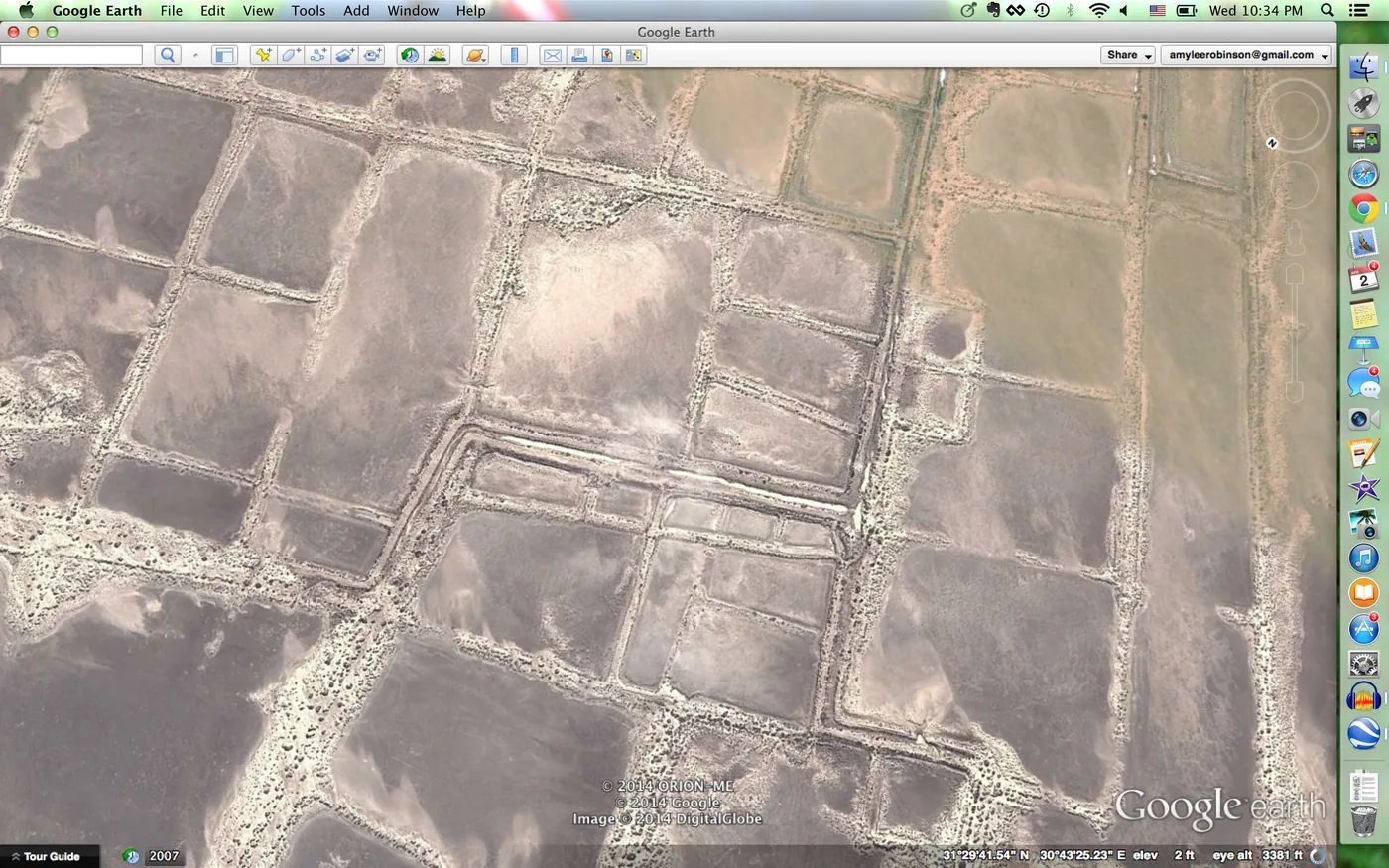Open the File menu
Image resolution: width=1389 pixels, height=868 pixels.
point(172,11)
